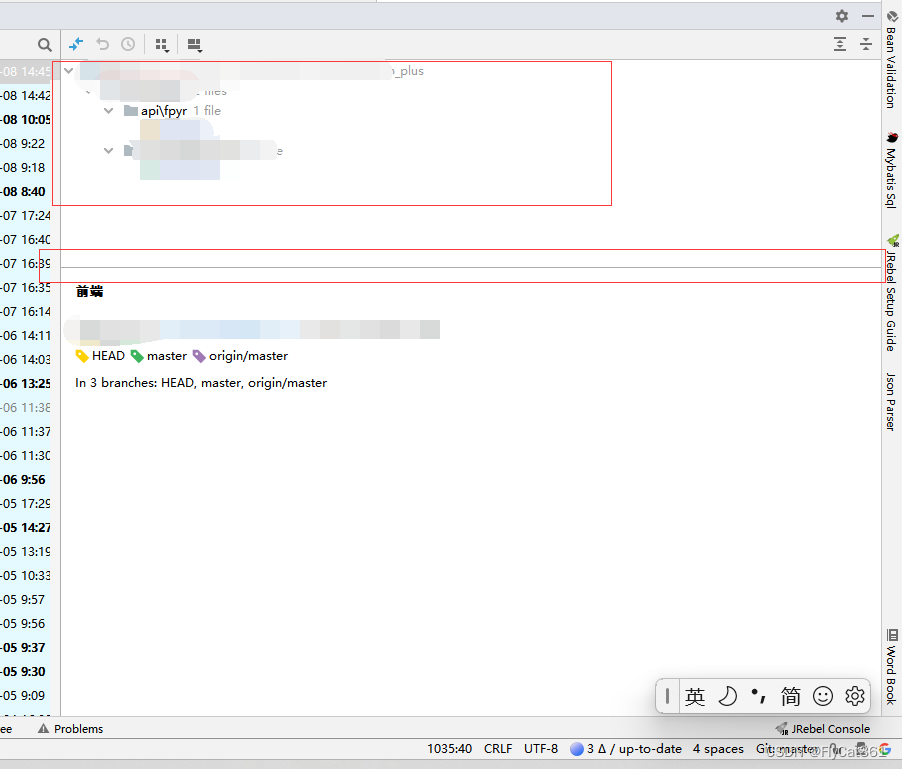Open the settings gear in the title bar
Screen dimensions: 902x769
tap(841, 16)
